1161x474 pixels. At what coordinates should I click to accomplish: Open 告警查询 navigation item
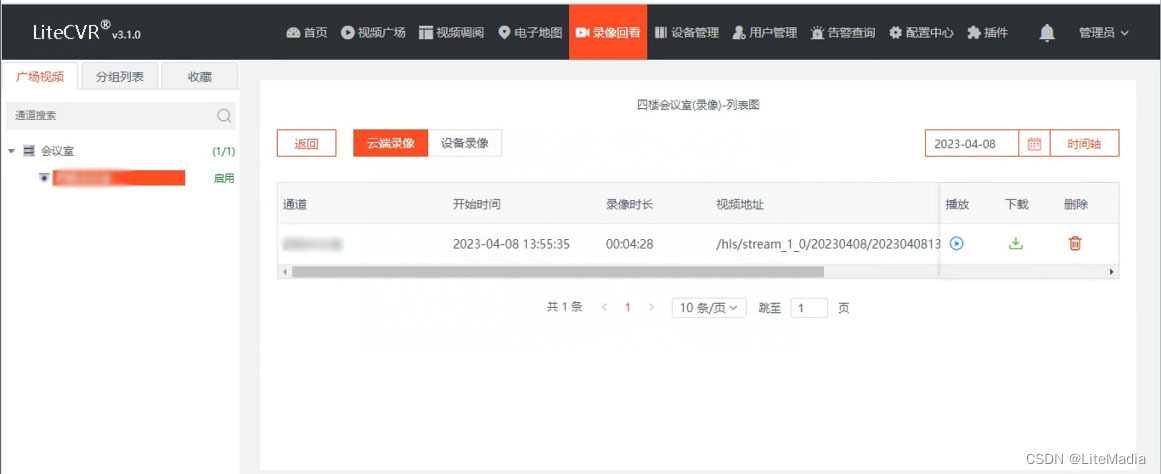(x=843, y=33)
